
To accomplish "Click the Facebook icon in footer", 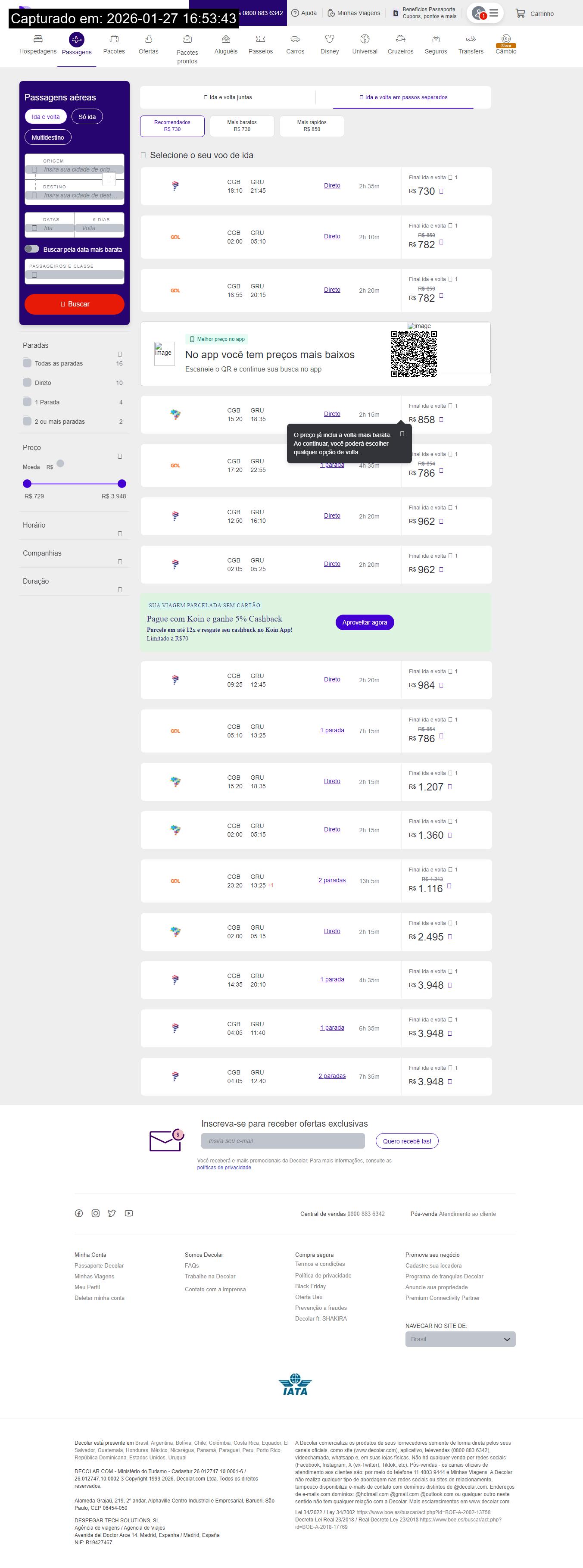I will tap(79, 1213).
